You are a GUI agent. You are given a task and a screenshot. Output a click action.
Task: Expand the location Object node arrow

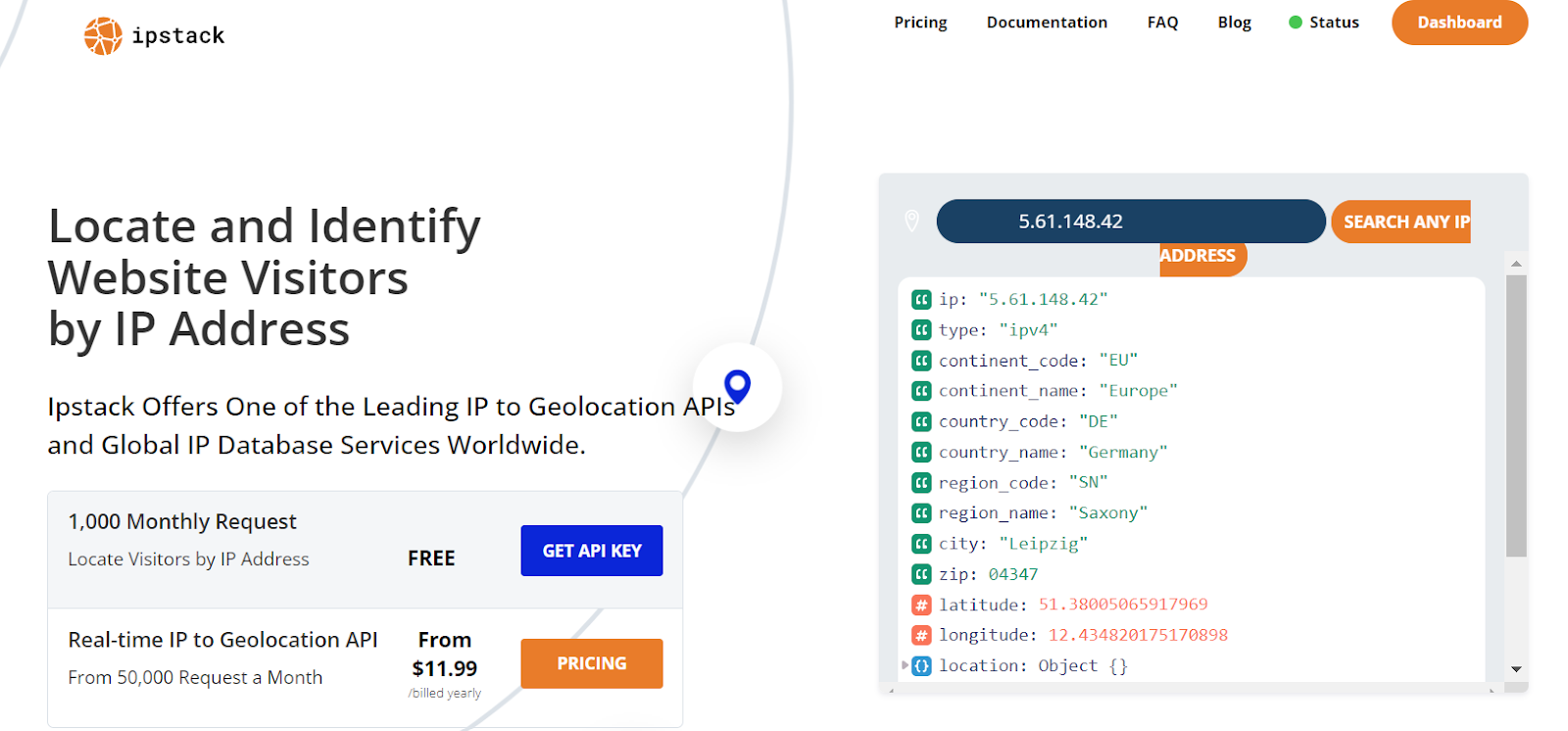coord(905,665)
